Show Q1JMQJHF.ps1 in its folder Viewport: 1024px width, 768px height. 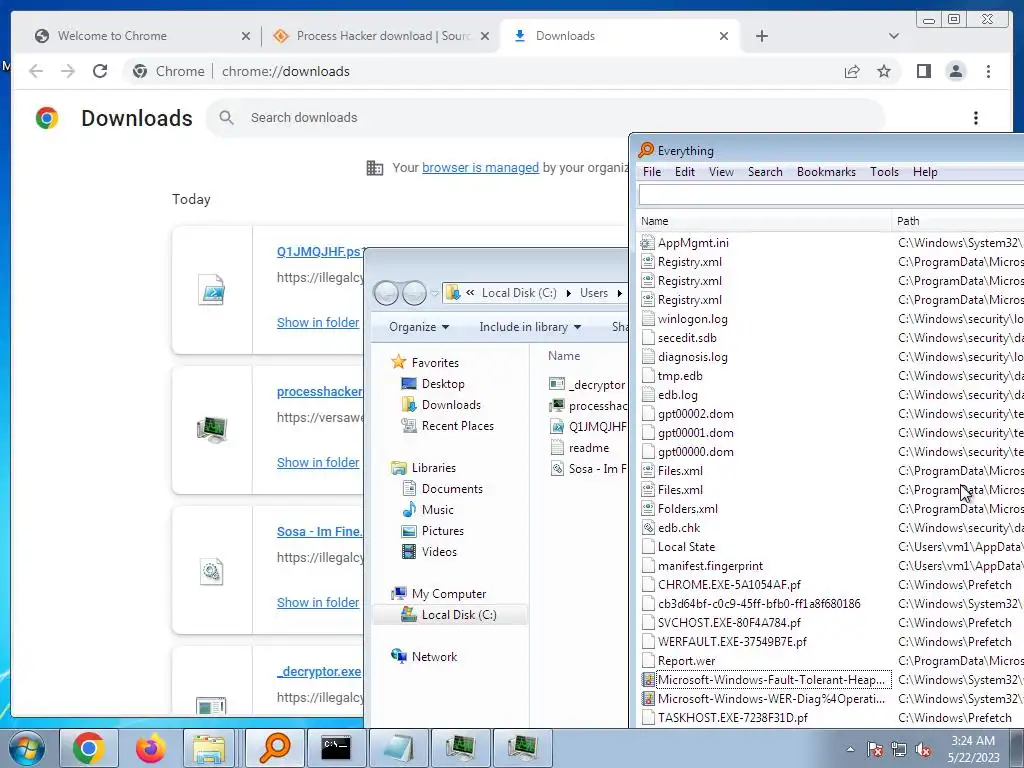317,322
